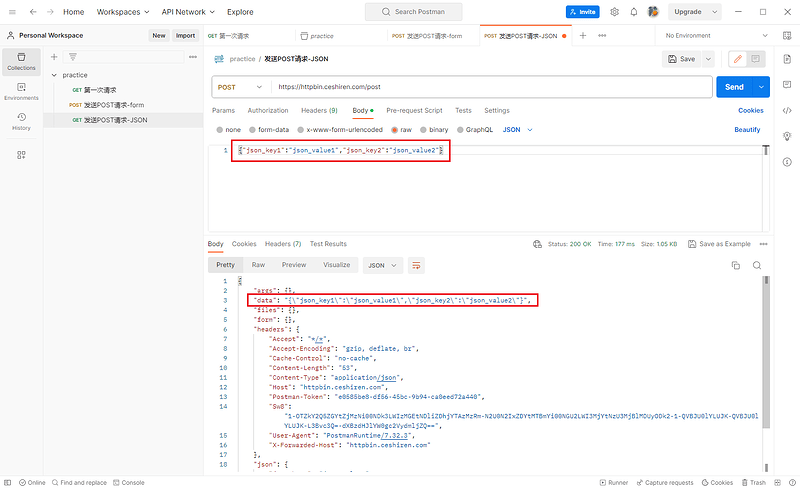Switch to the Raw response view
This screenshot has height=489, width=800.
coord(258,265)
